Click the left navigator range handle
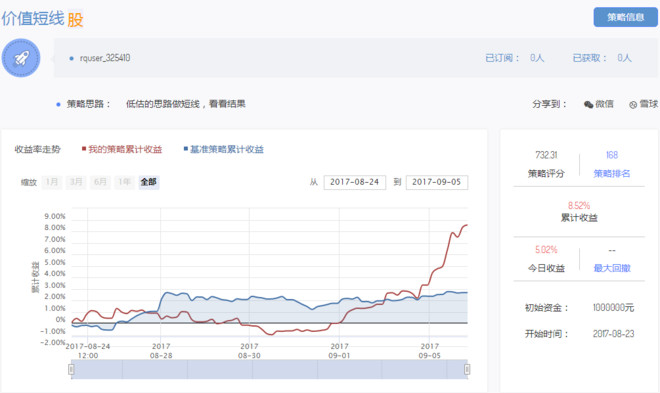This screenshot has height=393, width=660. click(x=71, y=369)
